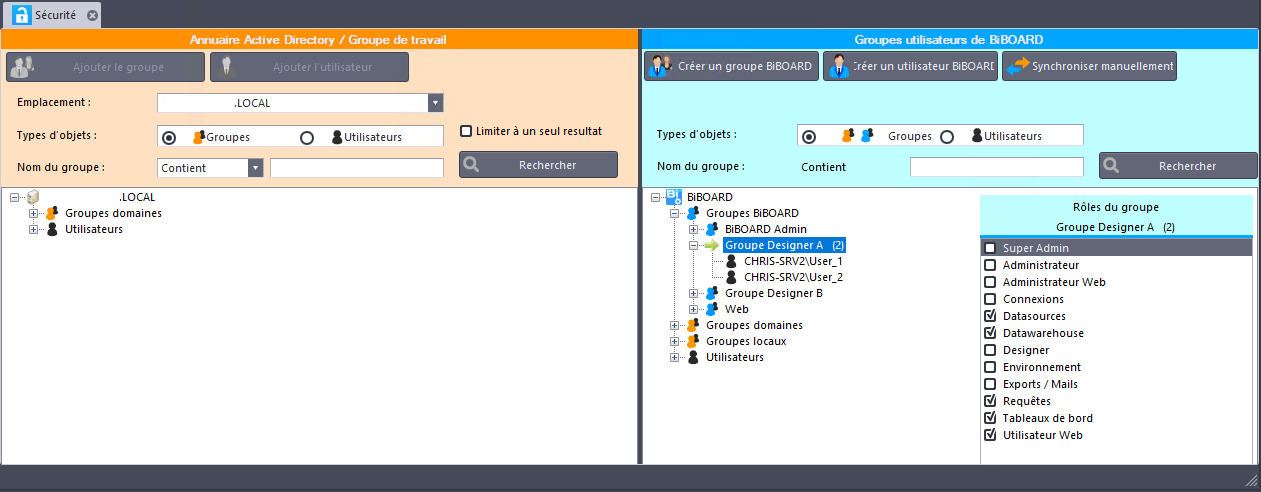
Task: Check the Exports / Mails role
Action: [x=990, y=384]
